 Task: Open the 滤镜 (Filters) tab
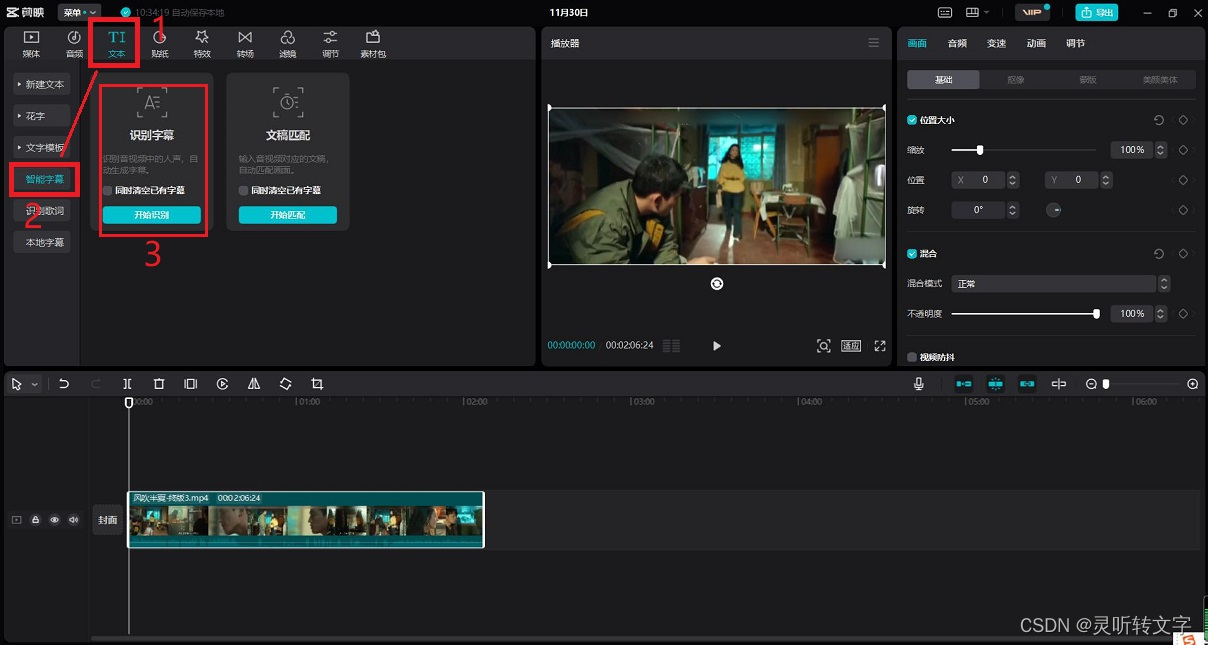287,44
